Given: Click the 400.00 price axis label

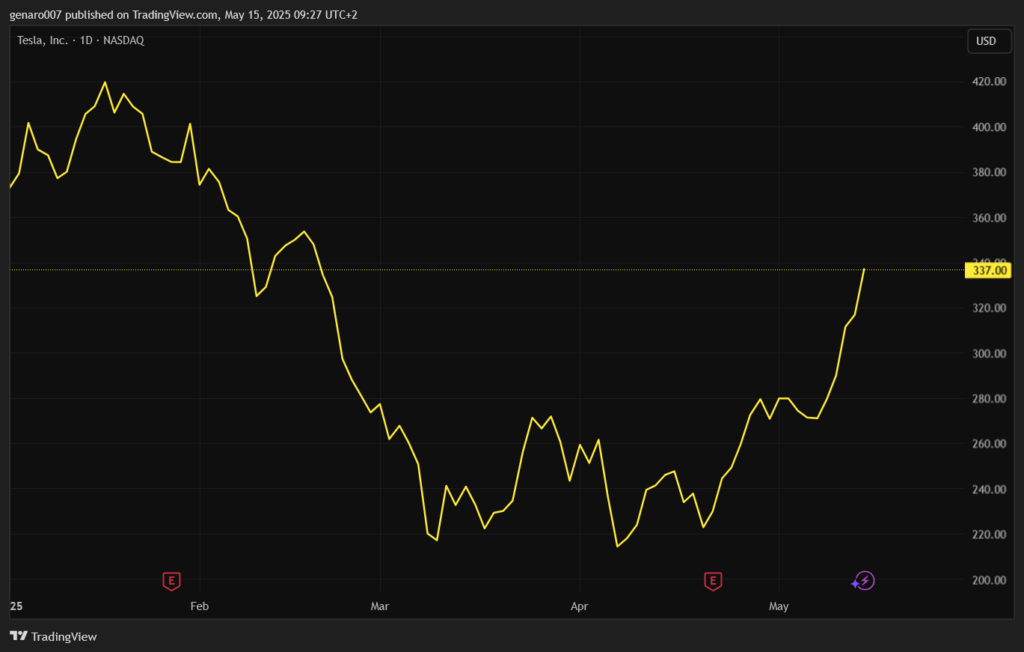Looking at the screenshot, I should pyautogui.click(x=986, y=127).
